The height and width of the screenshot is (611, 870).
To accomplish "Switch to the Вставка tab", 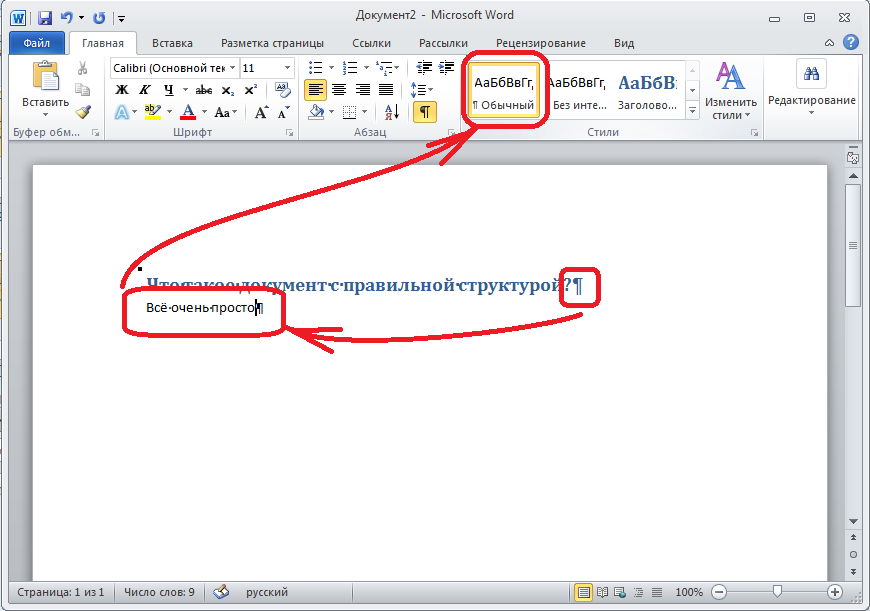I will [x=172, y=43].
